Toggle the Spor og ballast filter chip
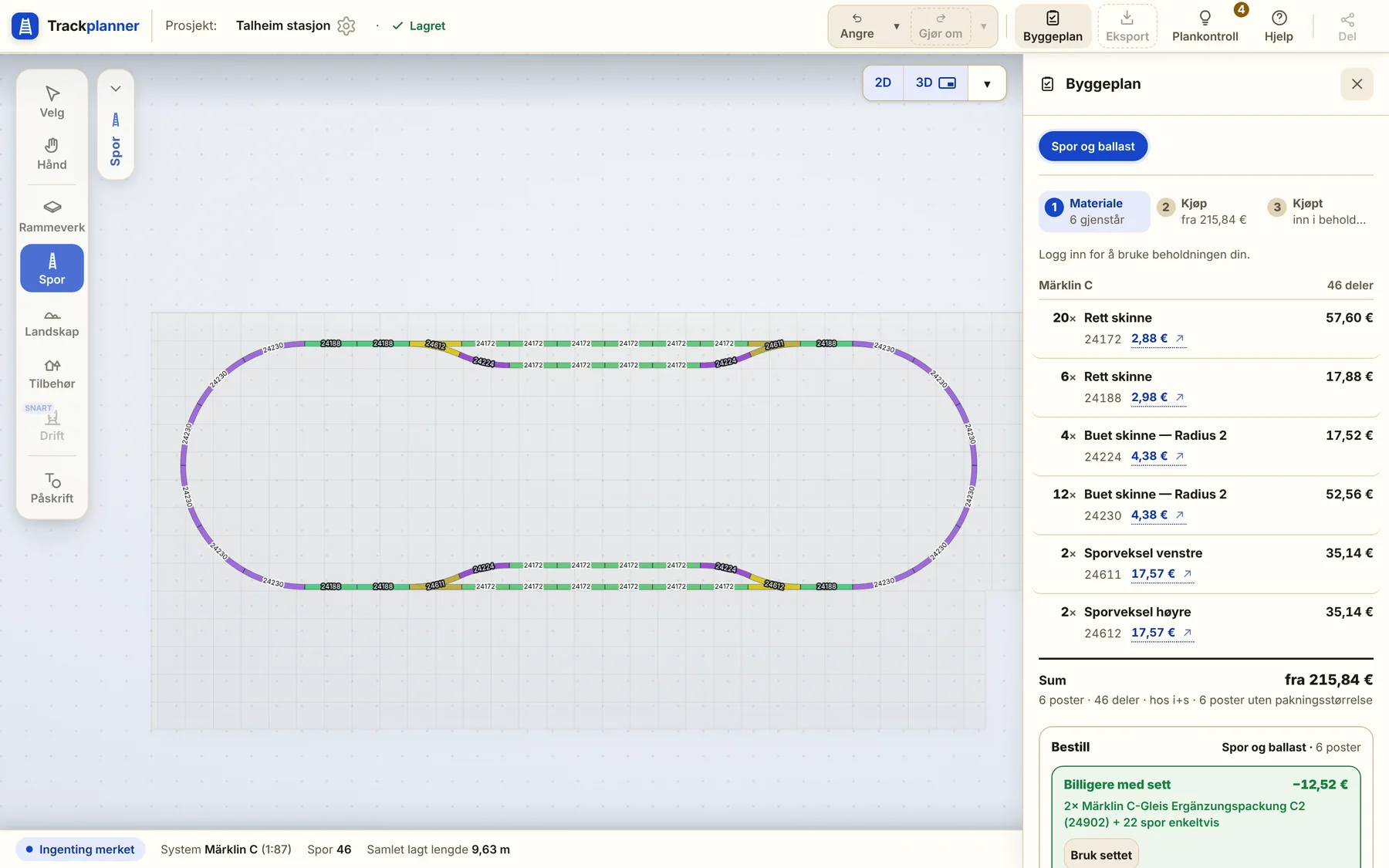The image size is (1389, 868). [x=1093, y=146]
